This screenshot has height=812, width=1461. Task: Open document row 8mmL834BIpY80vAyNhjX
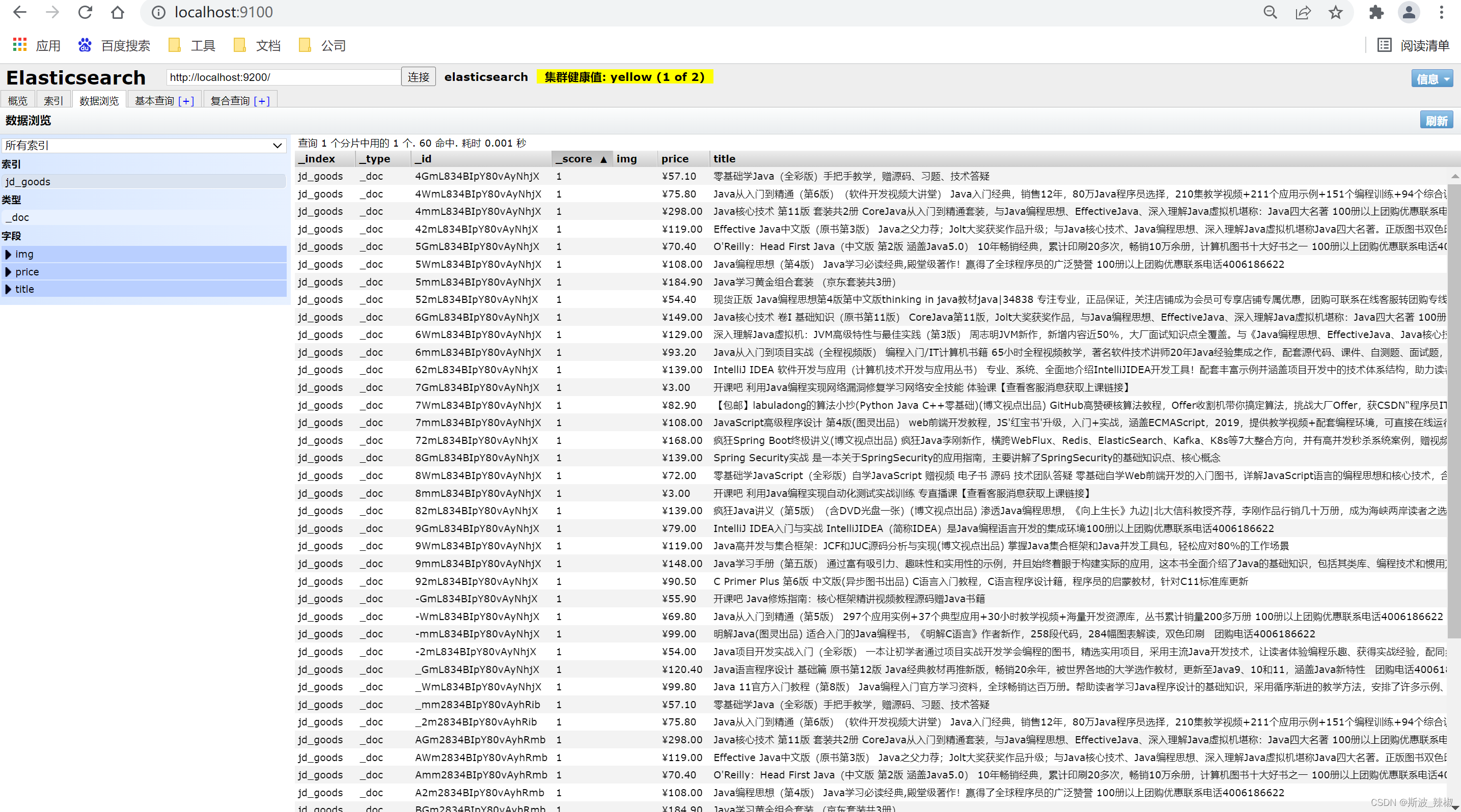click(871, 493)
